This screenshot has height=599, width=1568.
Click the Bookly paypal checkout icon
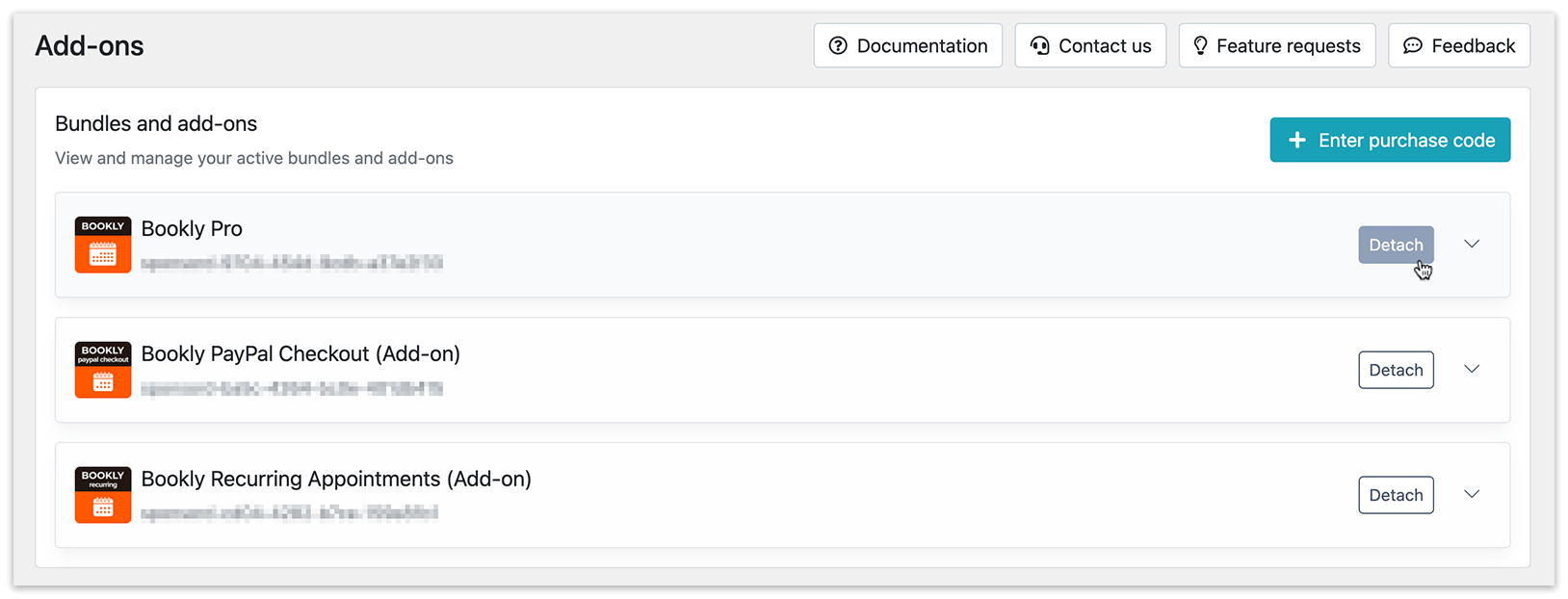tap(103, 370)
